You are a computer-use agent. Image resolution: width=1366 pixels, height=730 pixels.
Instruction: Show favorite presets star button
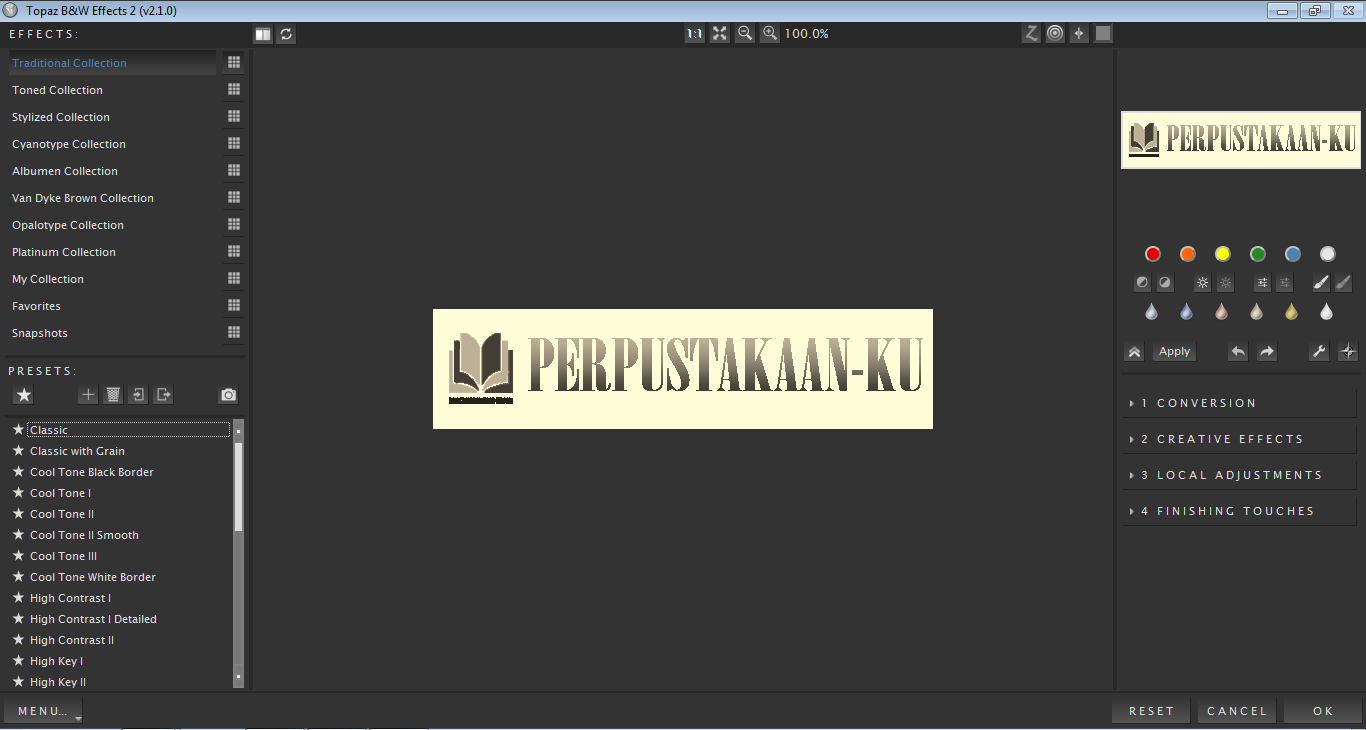[x=23, y=395]
